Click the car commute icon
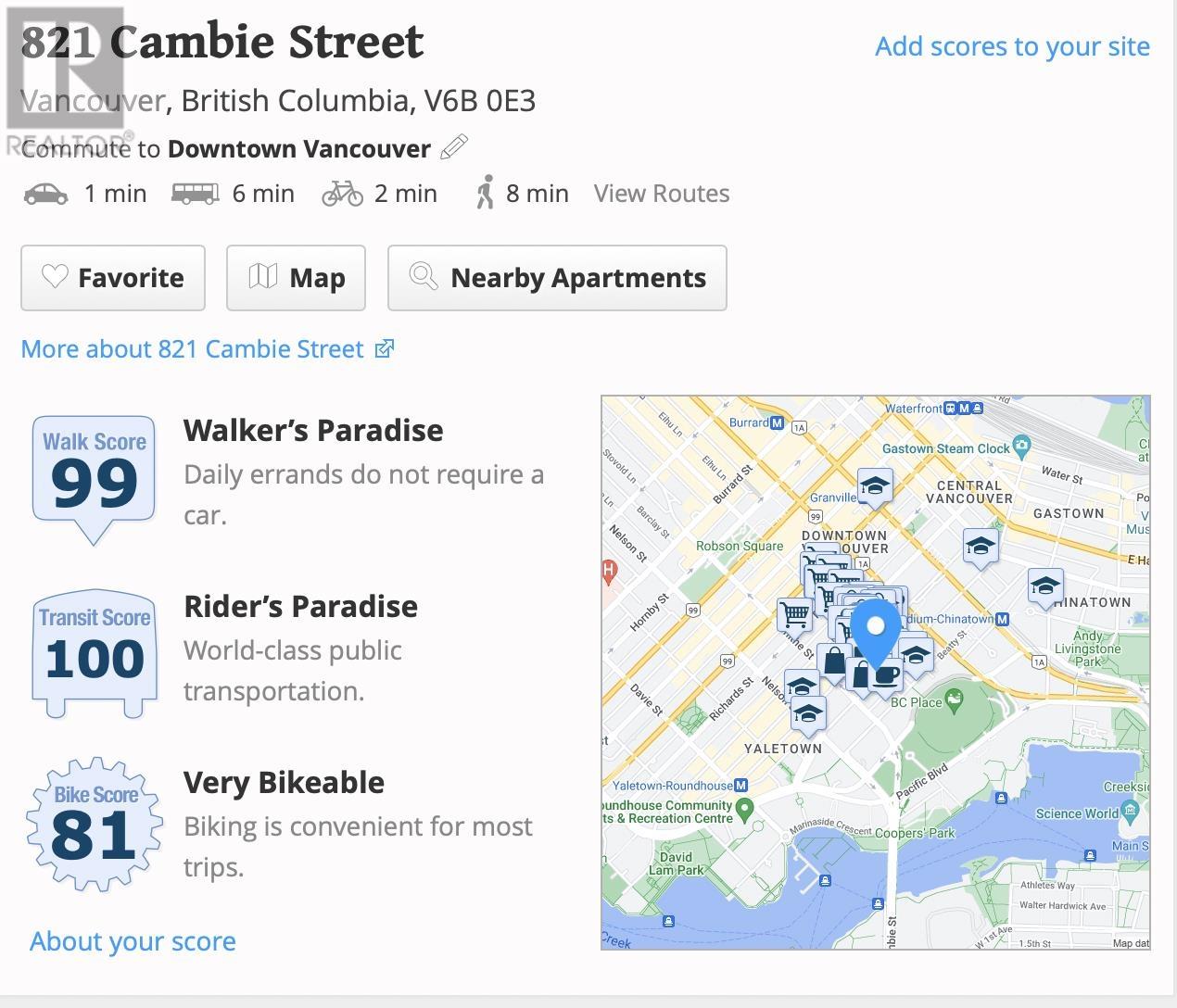The image size is (1177, 1008). tap(45, 194)
